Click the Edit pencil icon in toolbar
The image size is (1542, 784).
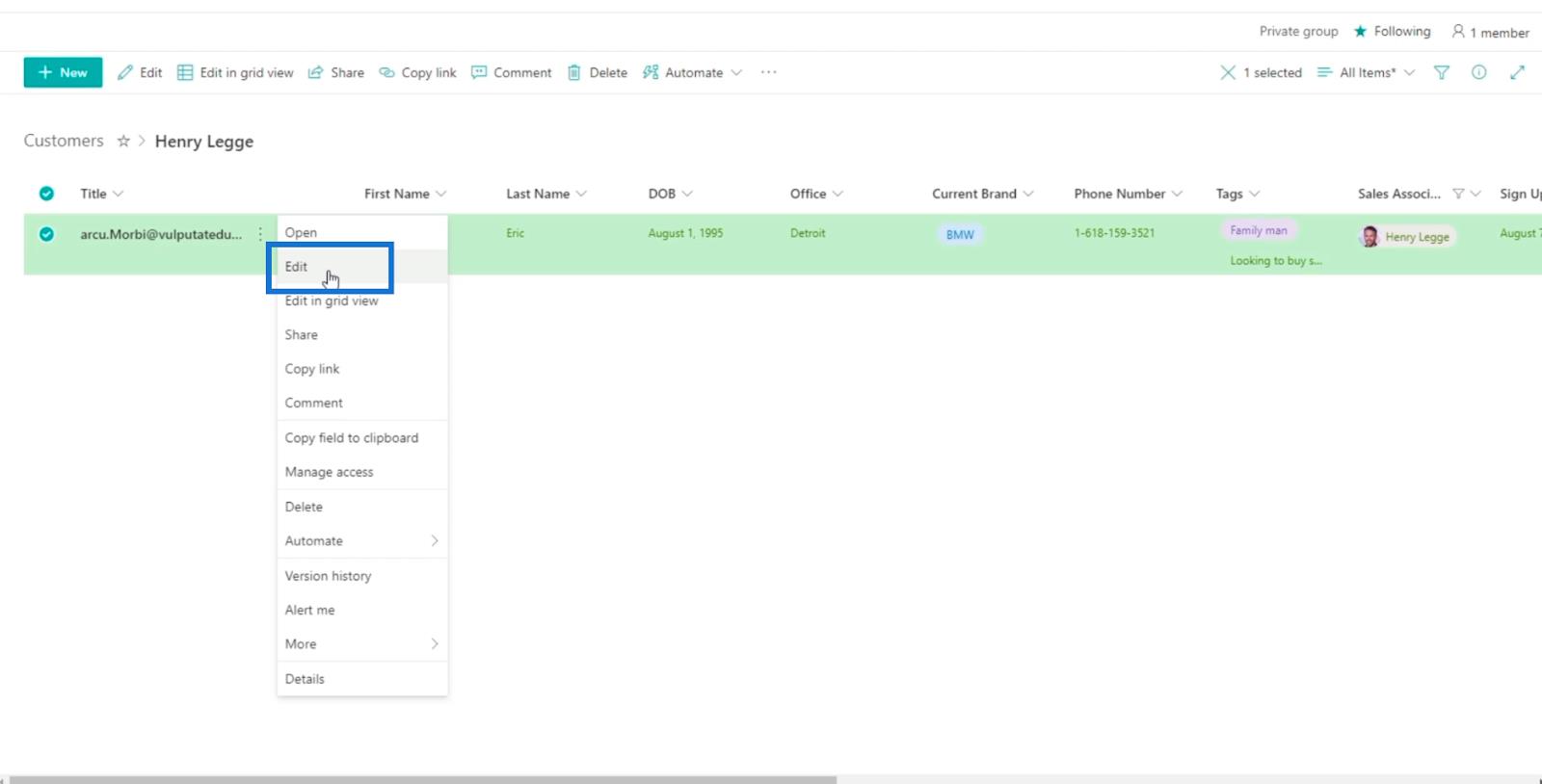125,72
